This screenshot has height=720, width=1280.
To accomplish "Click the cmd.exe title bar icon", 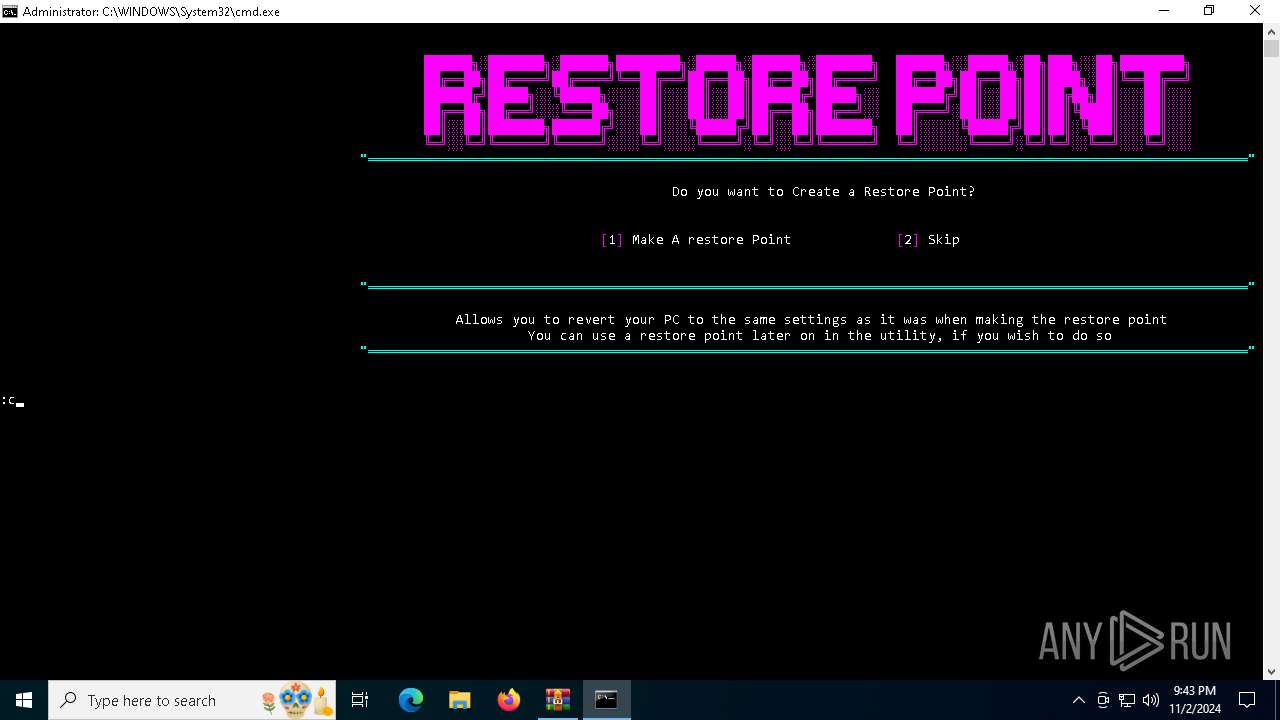I will click(x=10, y=11).
